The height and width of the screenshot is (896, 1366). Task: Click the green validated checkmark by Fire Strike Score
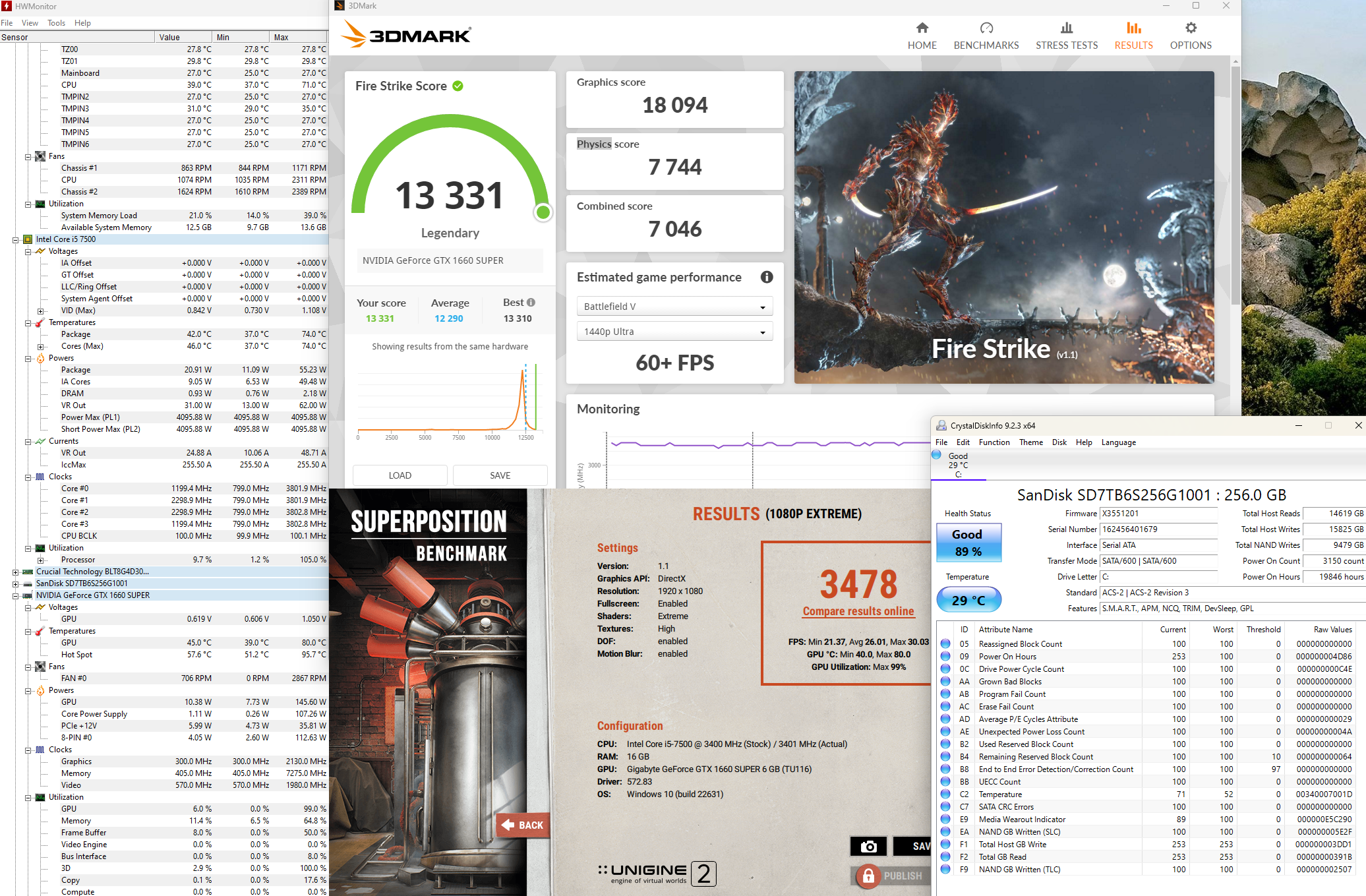(458, 86)
